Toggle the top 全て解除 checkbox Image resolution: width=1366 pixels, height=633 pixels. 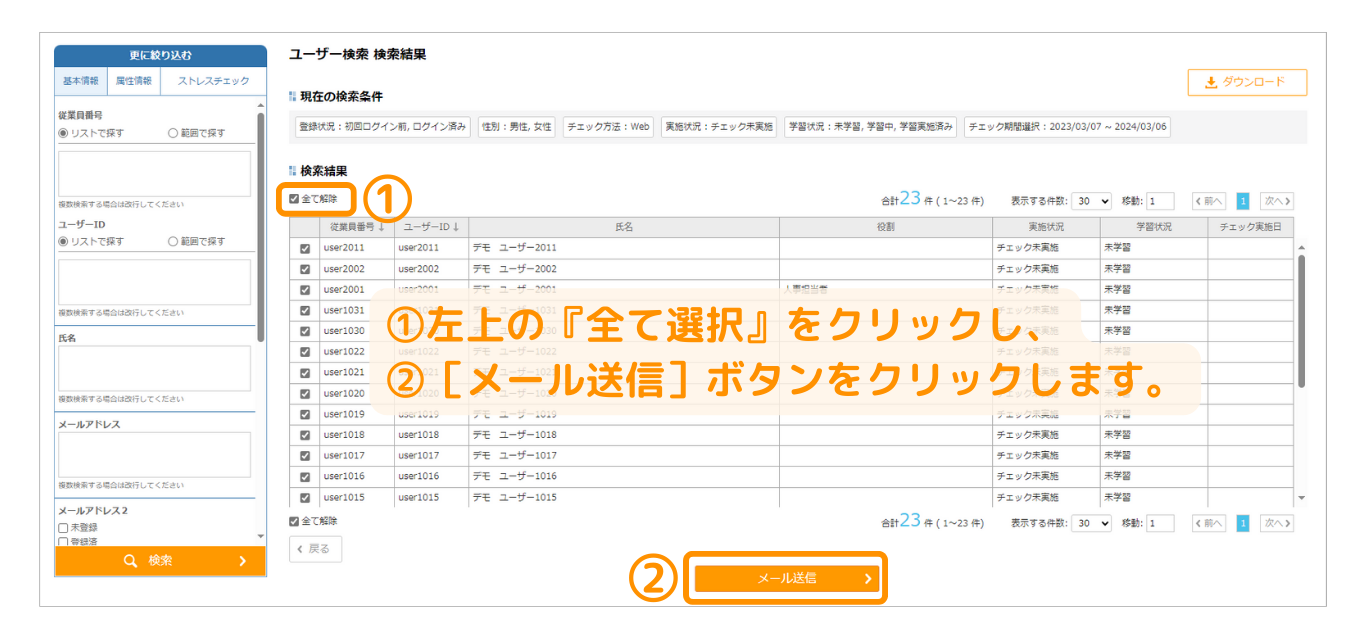pos(294,199)
